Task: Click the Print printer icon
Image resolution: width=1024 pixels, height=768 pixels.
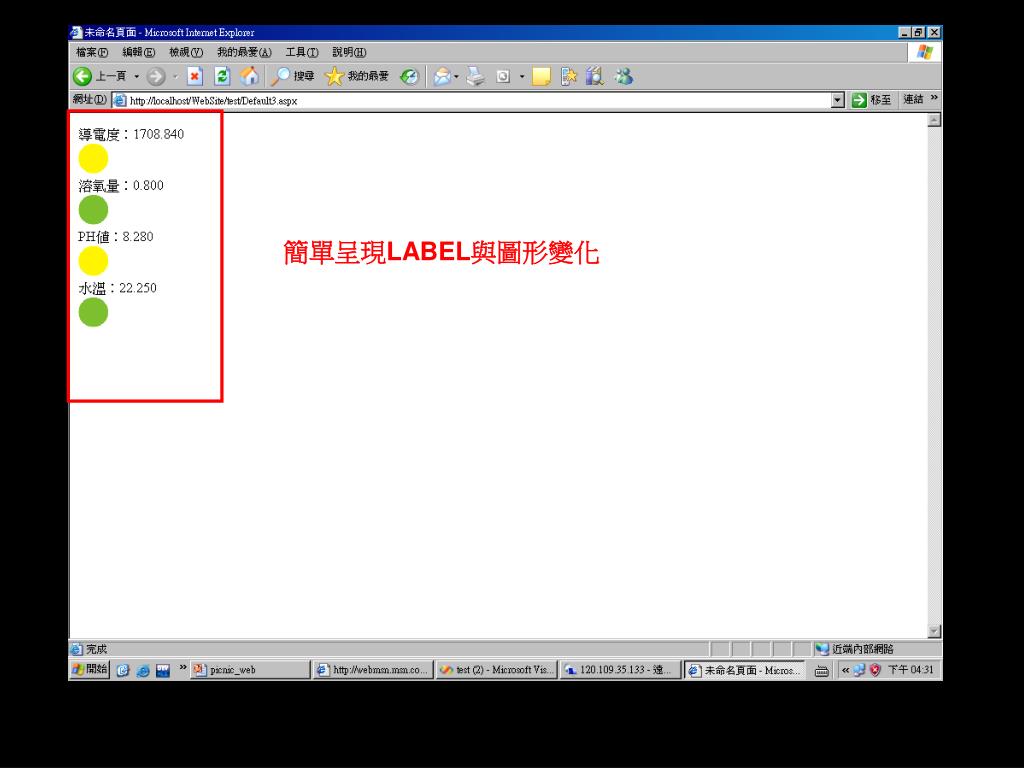Action: 476,77
